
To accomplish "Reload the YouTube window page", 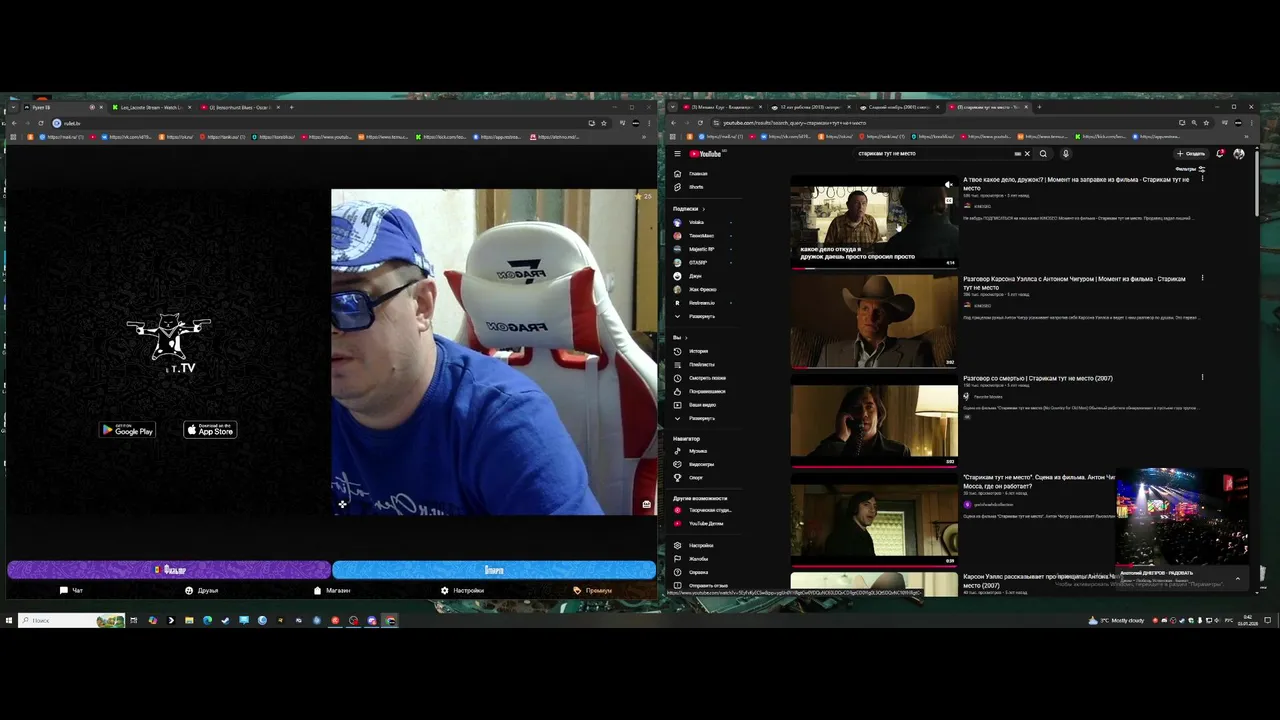I will coord(700,123).
